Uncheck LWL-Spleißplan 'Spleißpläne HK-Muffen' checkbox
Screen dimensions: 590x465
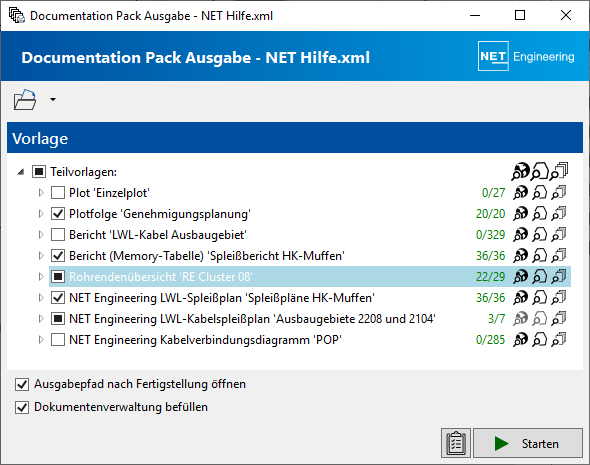(58, 298)
